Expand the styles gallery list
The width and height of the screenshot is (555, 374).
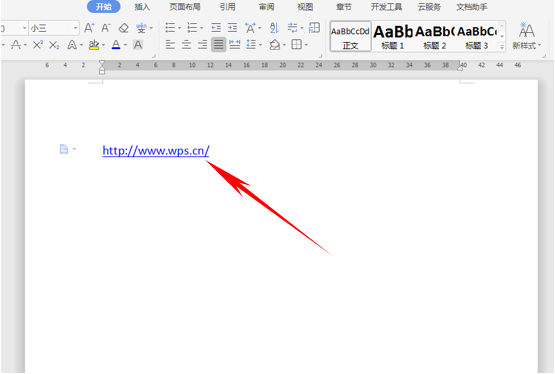pyautogui.click(x=502, y=47)
